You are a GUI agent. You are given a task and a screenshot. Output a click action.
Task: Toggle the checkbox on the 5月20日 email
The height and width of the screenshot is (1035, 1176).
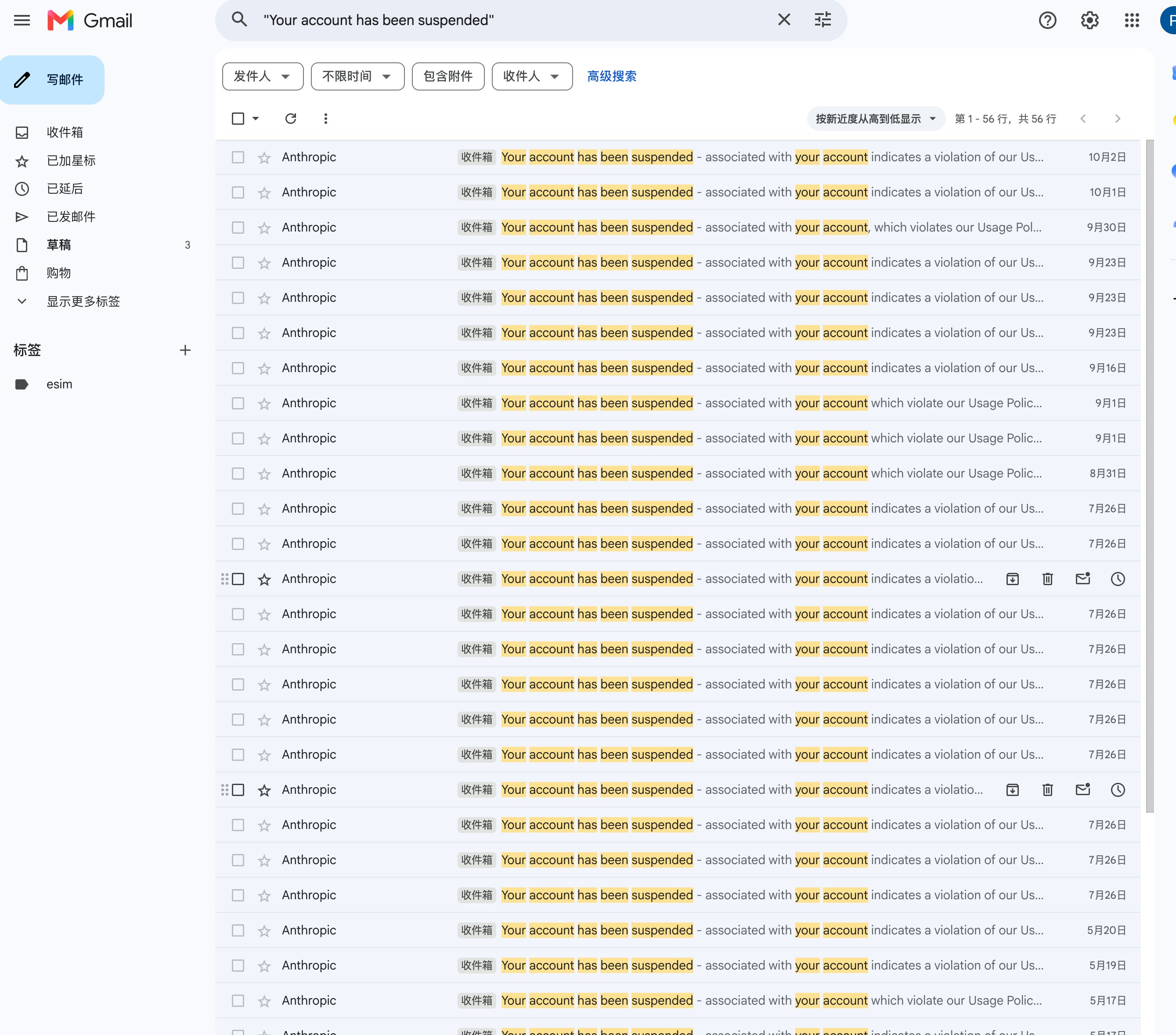click(x=238, y=930)
